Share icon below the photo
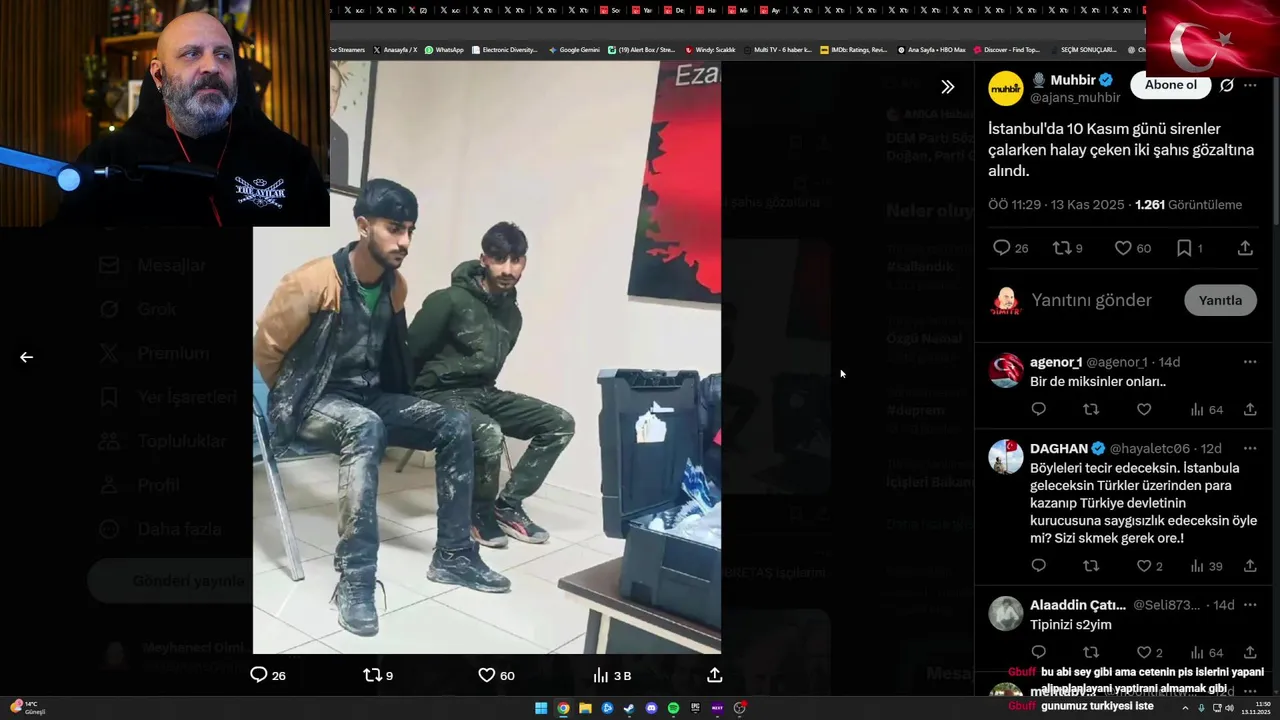Image resolution: width=1280 pixels, height=720 pixels. [714, 675]
